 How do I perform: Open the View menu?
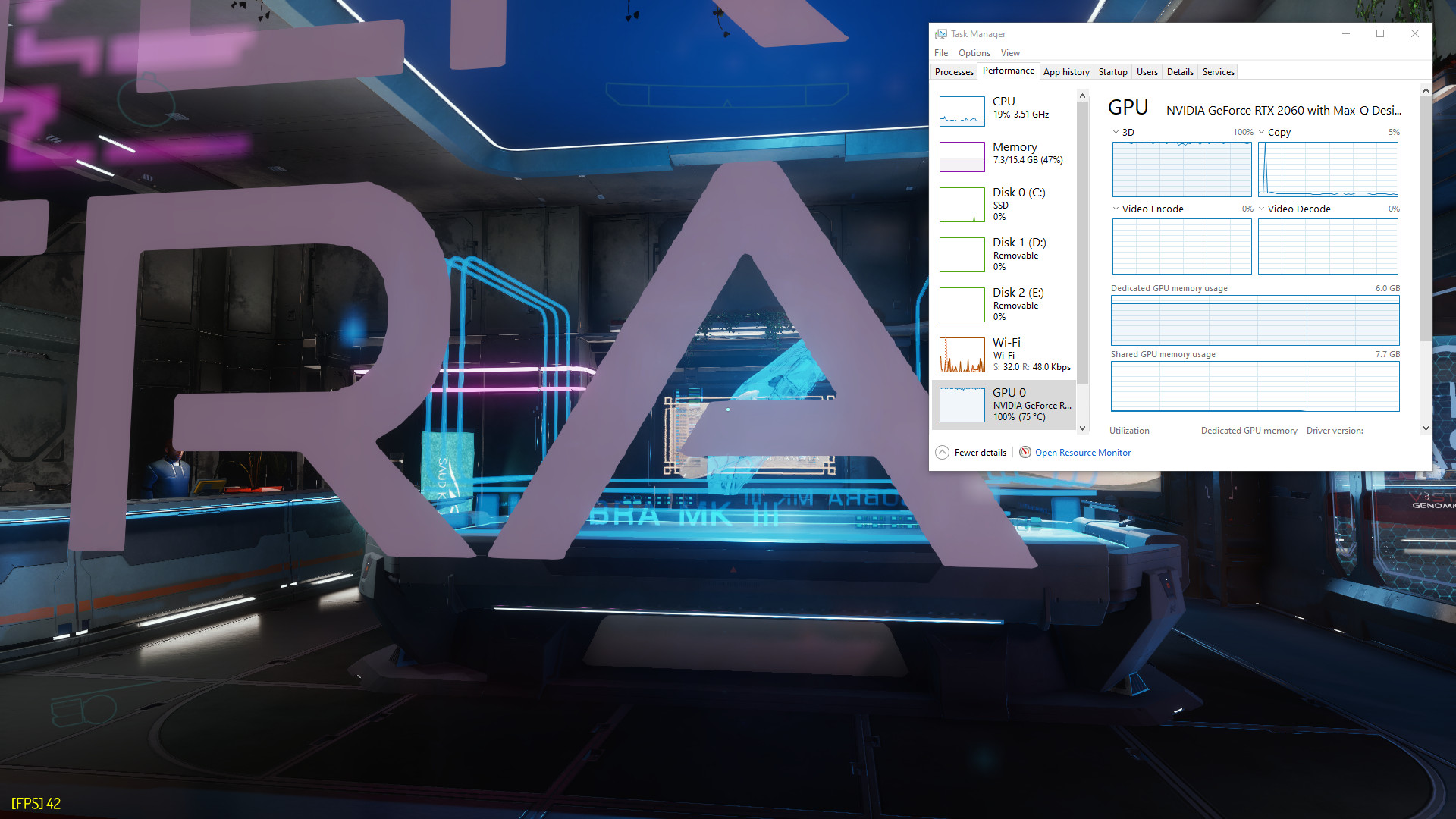coord(1010,53)
